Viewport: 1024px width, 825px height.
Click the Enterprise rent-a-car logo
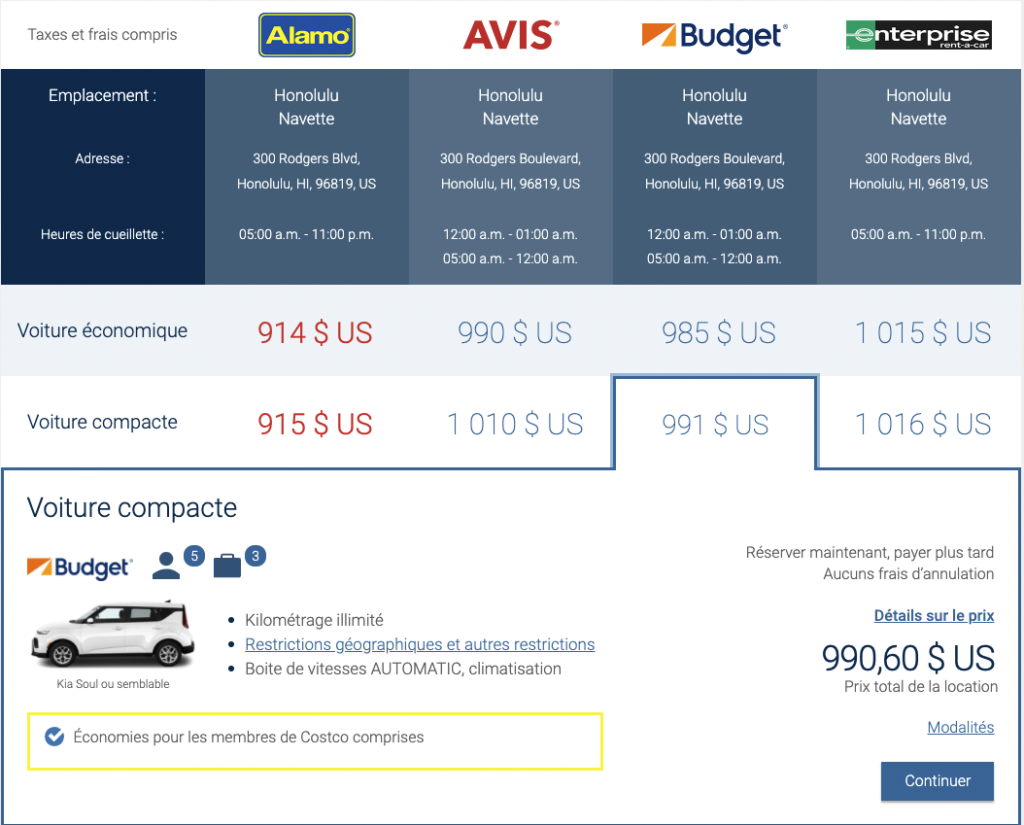[x=917, y=33]
